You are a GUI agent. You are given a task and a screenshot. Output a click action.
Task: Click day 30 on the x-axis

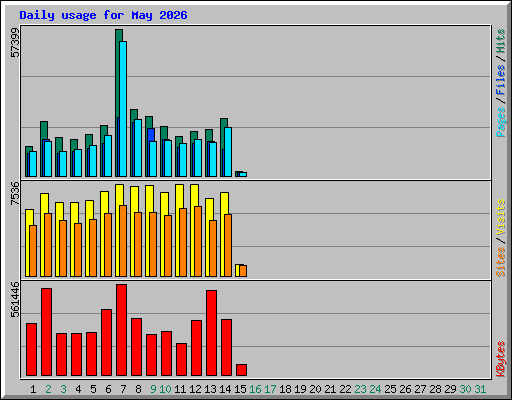click(x=465, y=389)
